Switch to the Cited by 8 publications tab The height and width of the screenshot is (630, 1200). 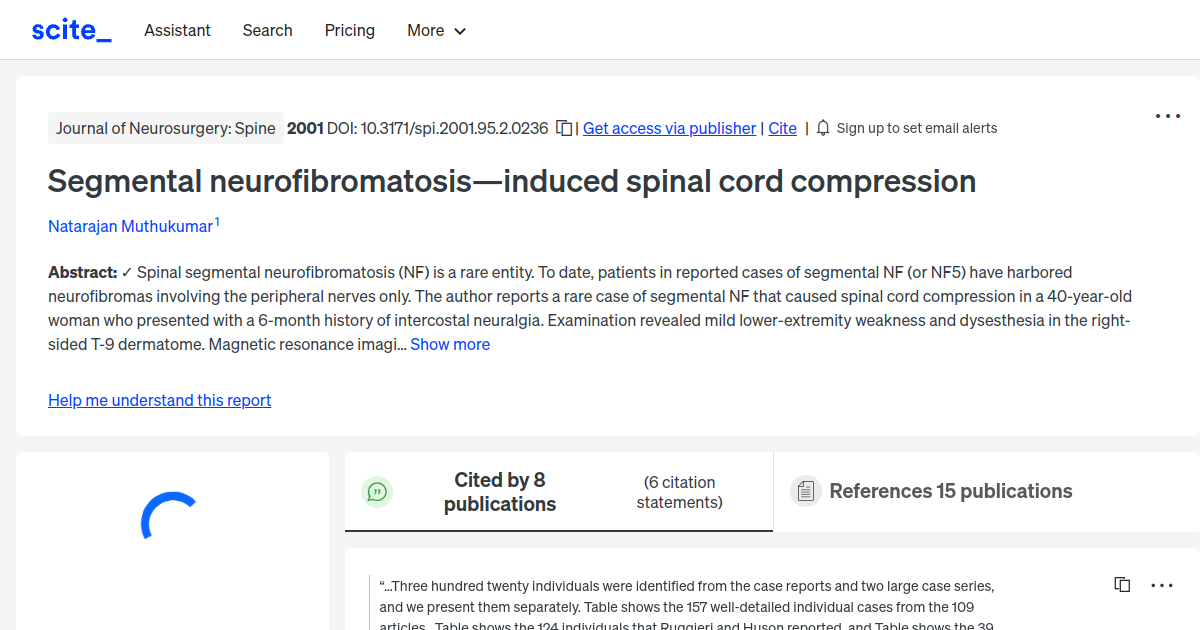(500, 491)
